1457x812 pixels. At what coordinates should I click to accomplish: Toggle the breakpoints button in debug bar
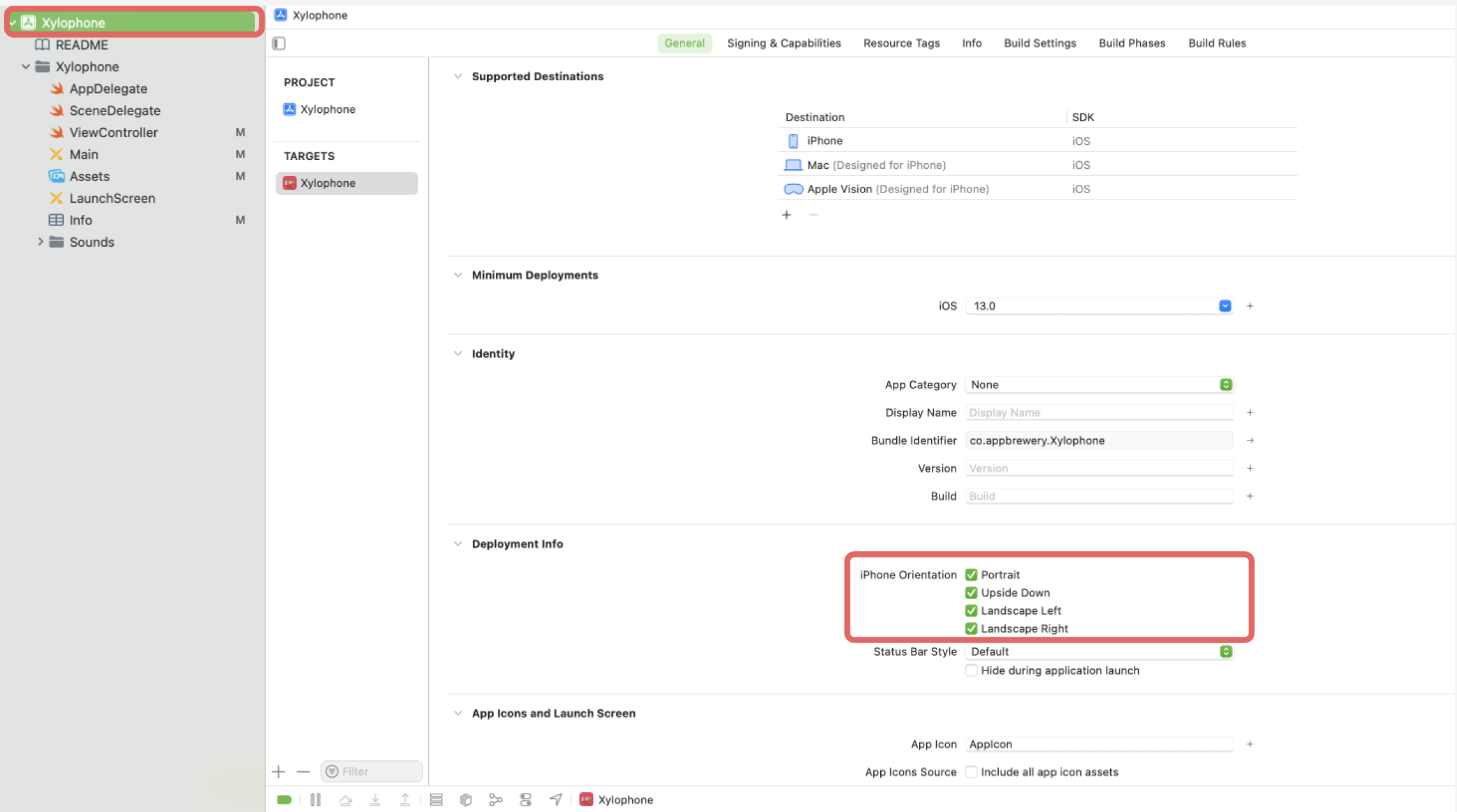point(284,800)
